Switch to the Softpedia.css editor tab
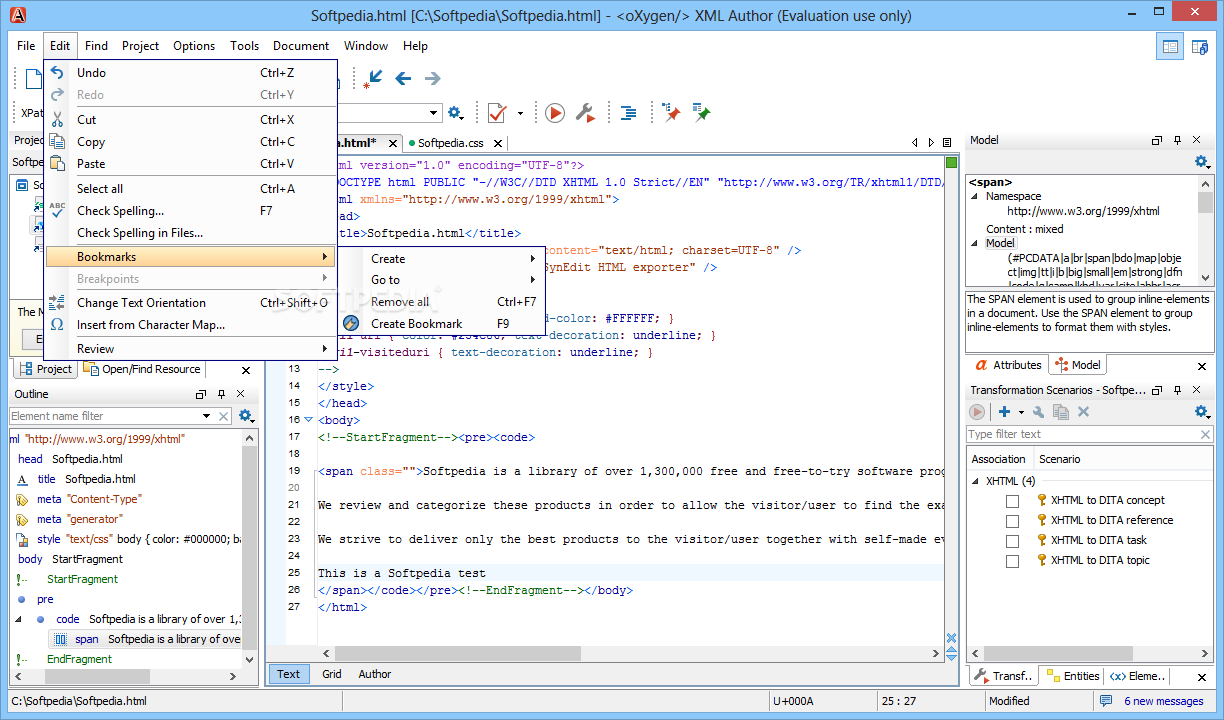The height and width of the screenshot is (720, 1224). click(450, 143)
